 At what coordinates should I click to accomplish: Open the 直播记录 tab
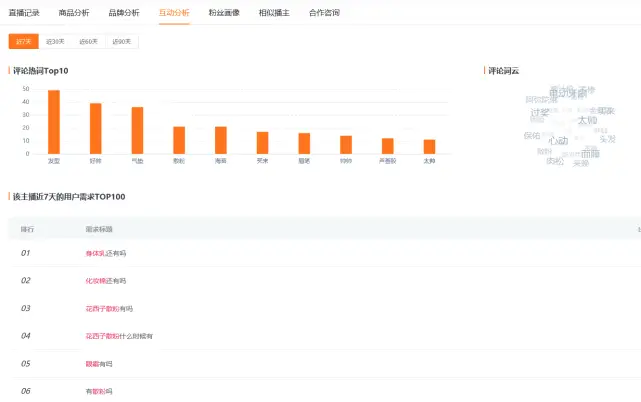coord(24,13)
